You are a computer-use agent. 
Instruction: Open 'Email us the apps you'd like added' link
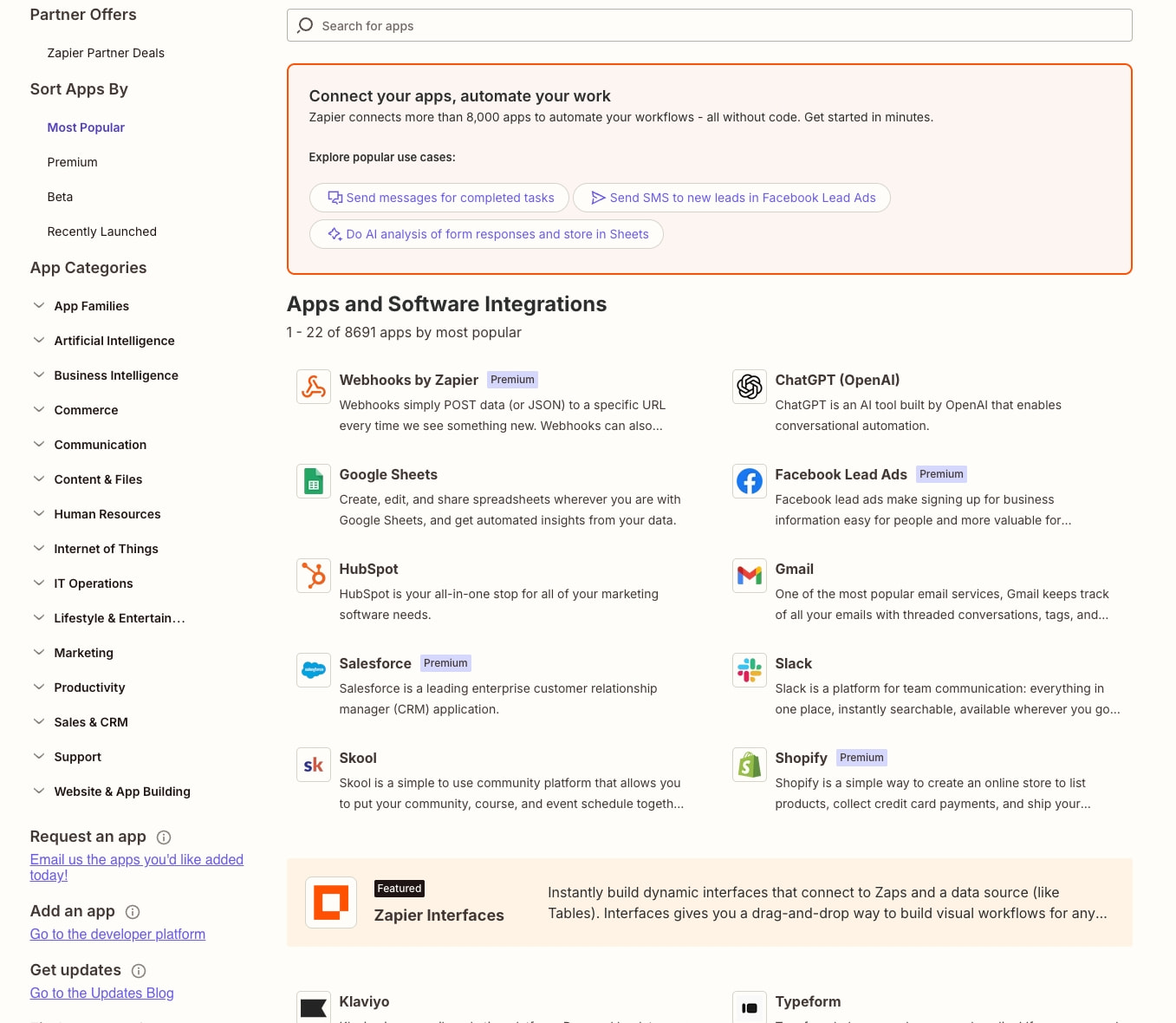pos(137,867)
